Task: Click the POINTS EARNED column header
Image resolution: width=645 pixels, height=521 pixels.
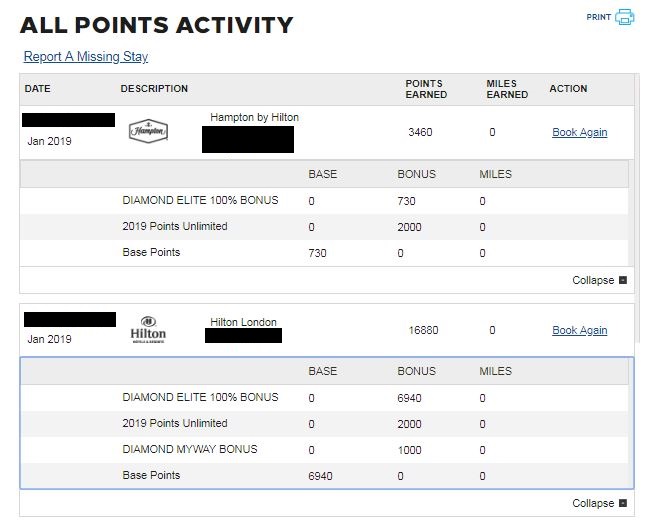Action: 426,89
